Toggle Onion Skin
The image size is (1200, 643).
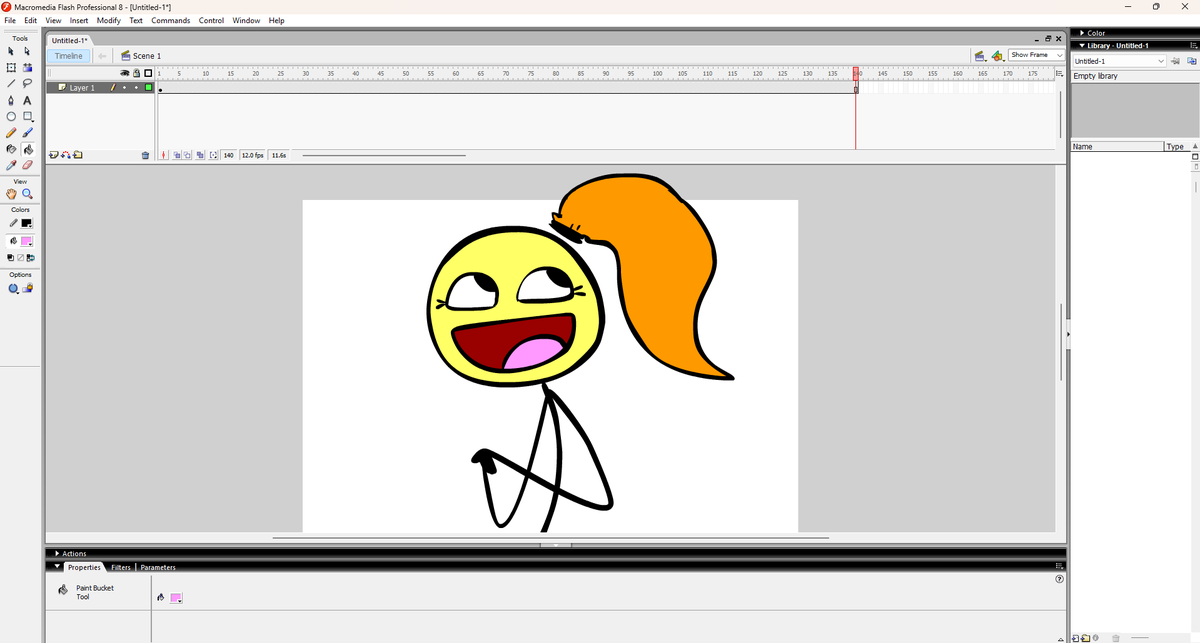pos(178,155)
